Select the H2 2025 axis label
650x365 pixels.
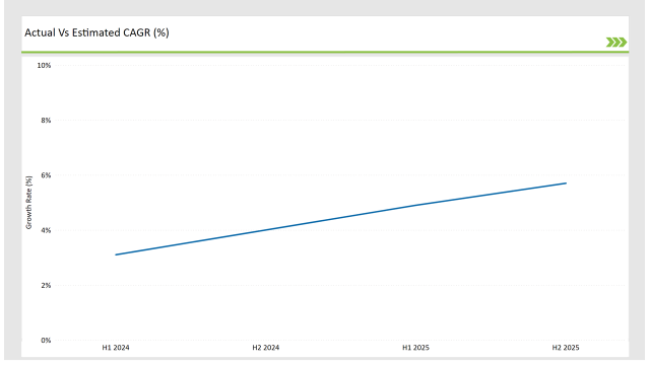(x=565, y=348)
